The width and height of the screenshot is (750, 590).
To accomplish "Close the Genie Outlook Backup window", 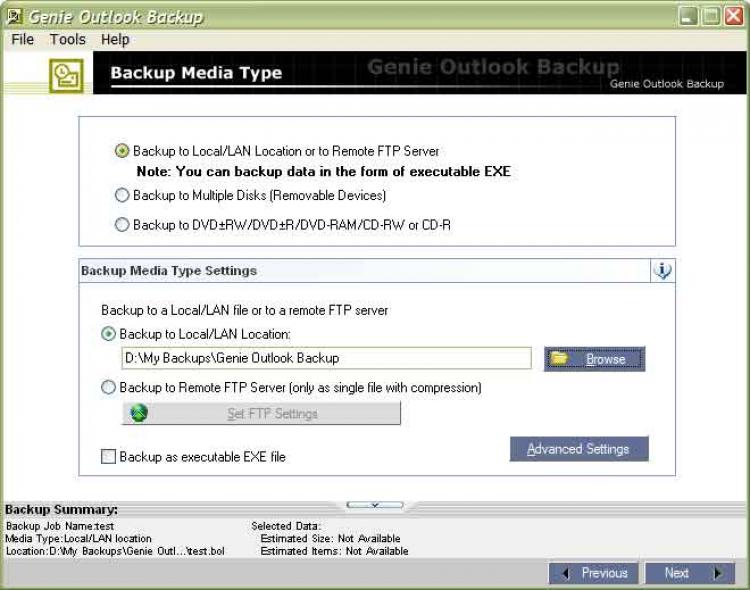I will click(733, 16).
